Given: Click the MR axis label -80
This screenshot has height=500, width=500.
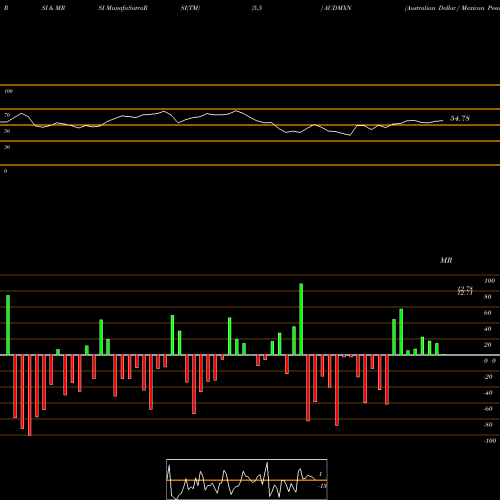Looking at the screenshot, I should pyautogui.click(x=488, y=425).
